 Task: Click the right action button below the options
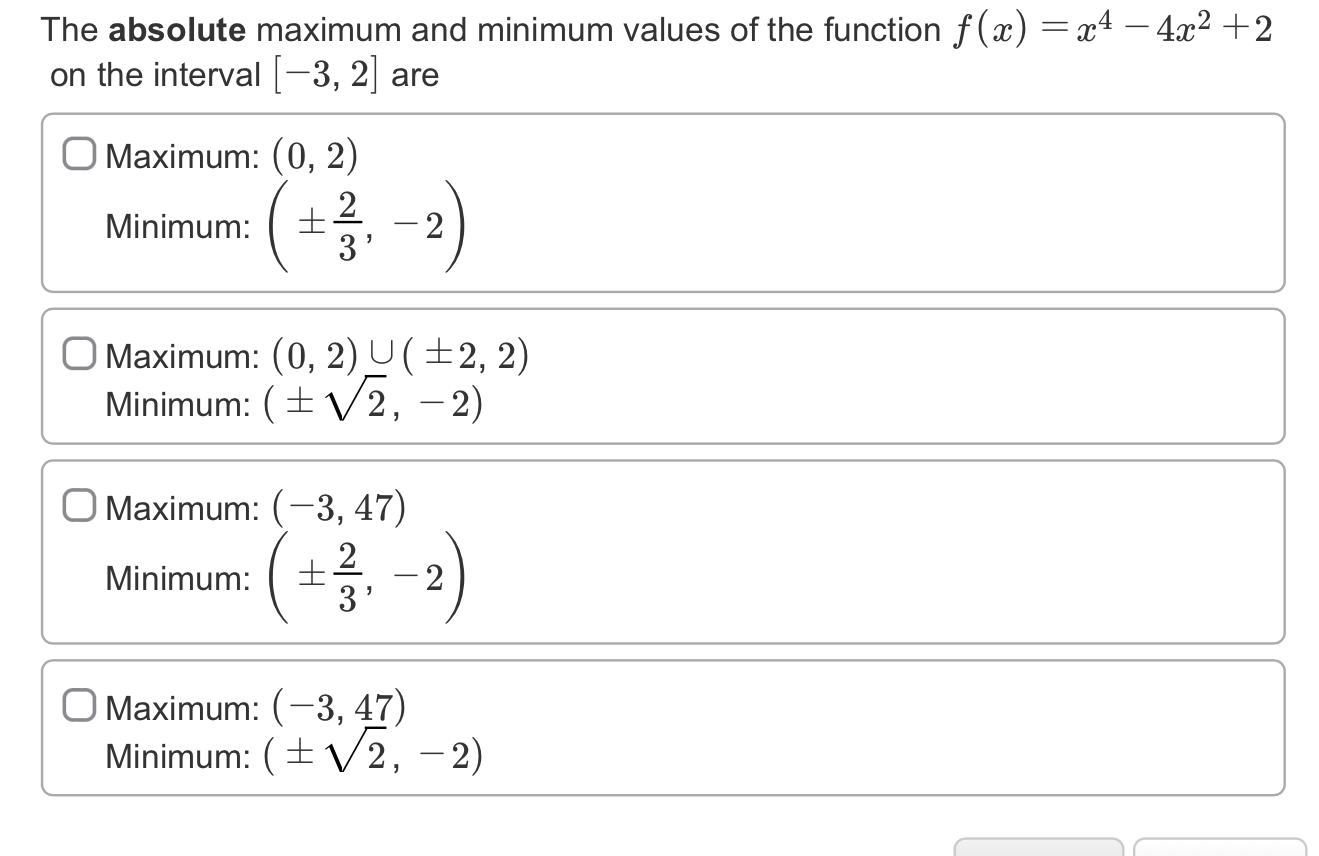pos(1220,850)
